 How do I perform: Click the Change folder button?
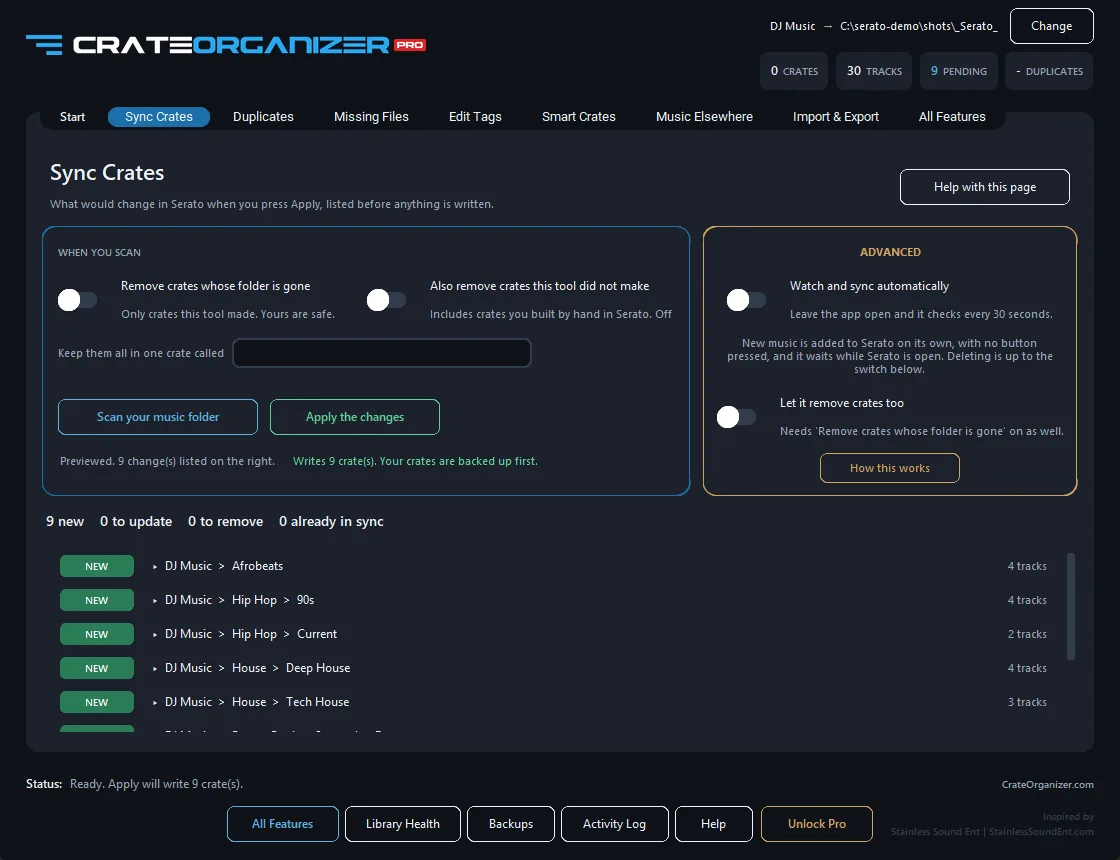coord(1051,26)
